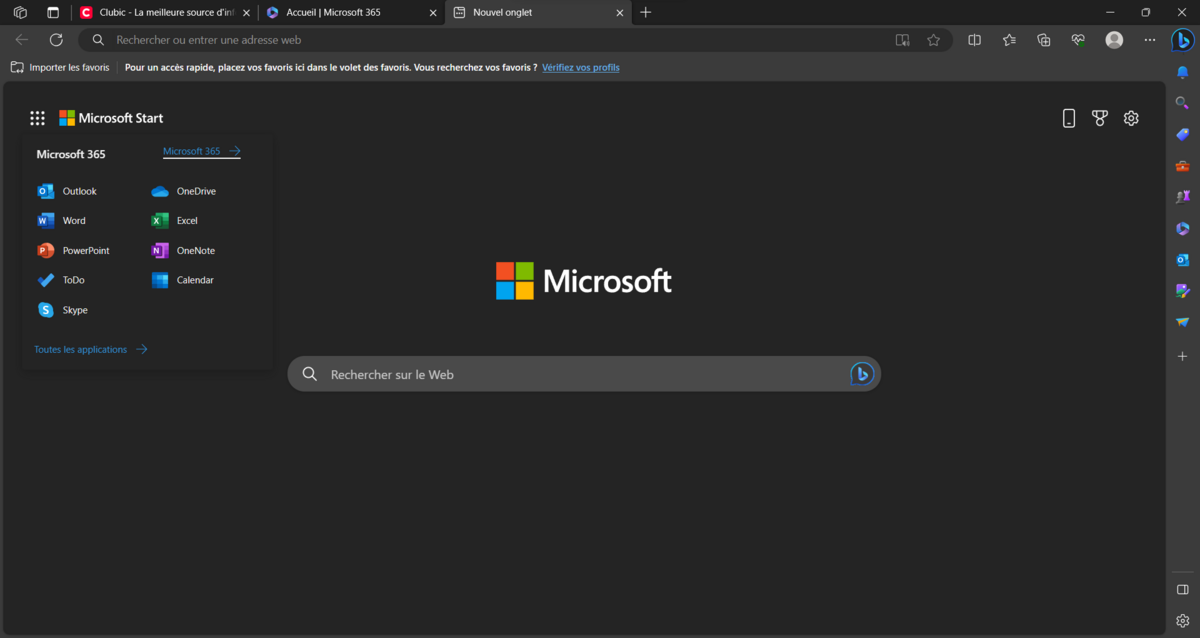This screenshot has width=1200, height=638.
Task: Open Calendar from the app list
Action: pyautogui.click(x=183, y=280)
